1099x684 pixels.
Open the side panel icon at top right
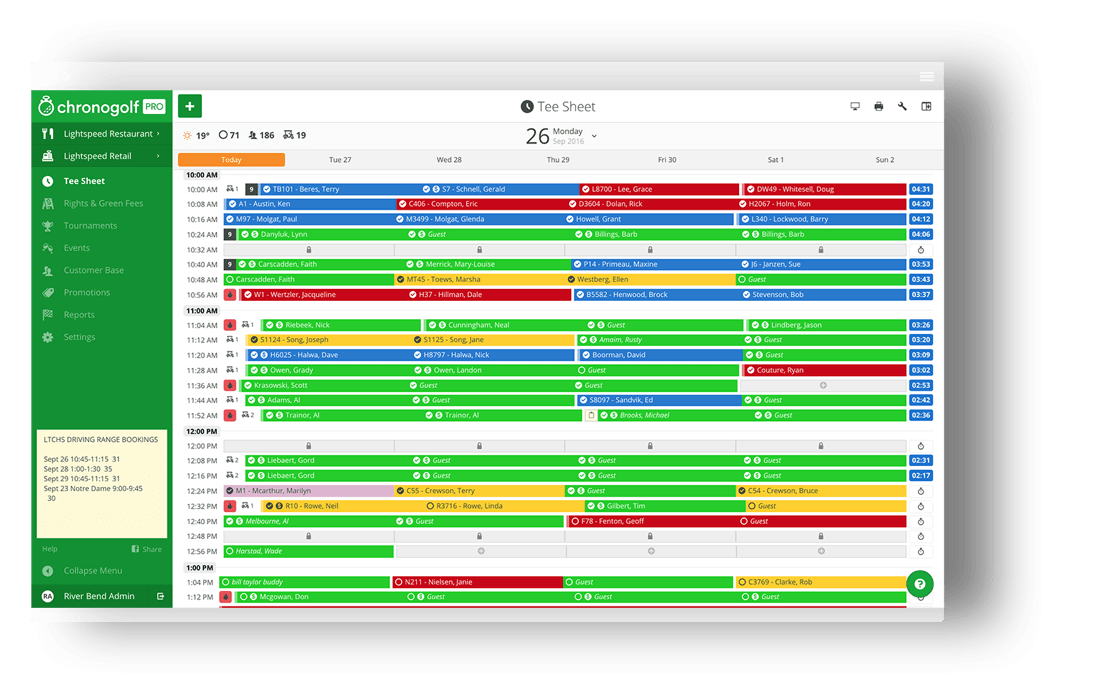[927, 106]
